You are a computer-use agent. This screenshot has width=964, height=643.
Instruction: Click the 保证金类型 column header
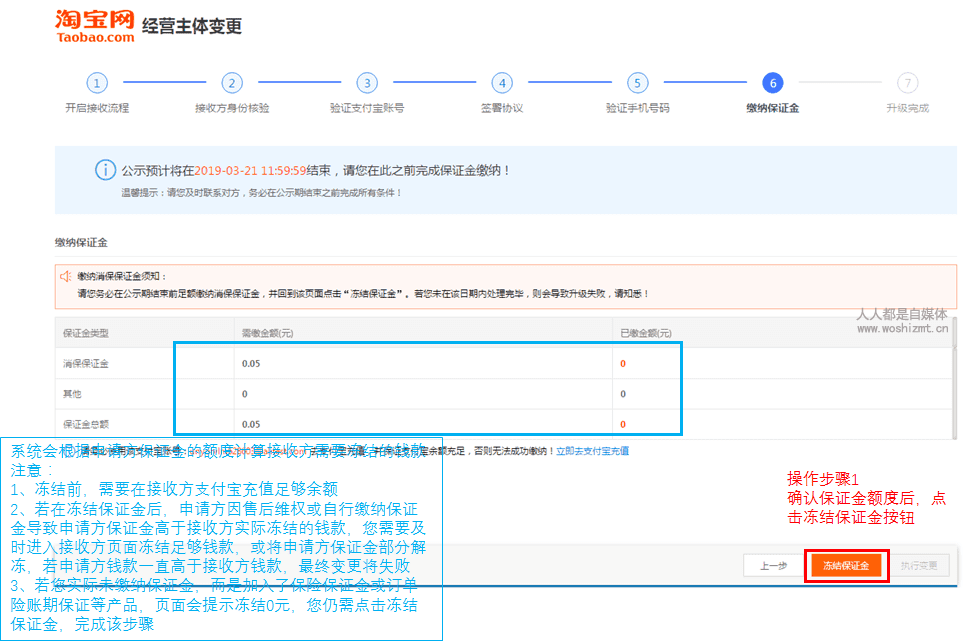[x=85, y=332]
